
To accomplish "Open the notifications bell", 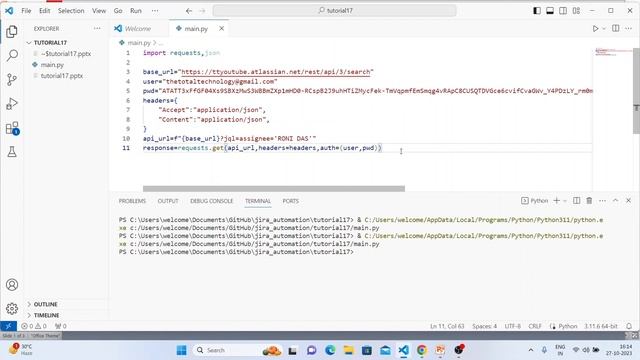I will point(629,326).
